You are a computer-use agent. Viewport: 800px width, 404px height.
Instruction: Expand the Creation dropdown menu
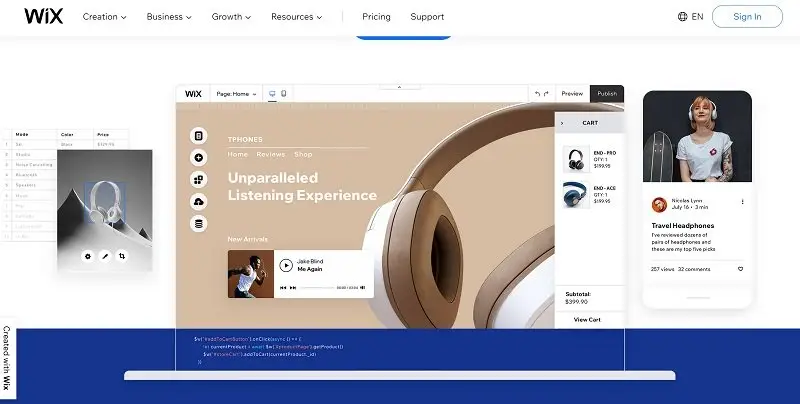104,17
